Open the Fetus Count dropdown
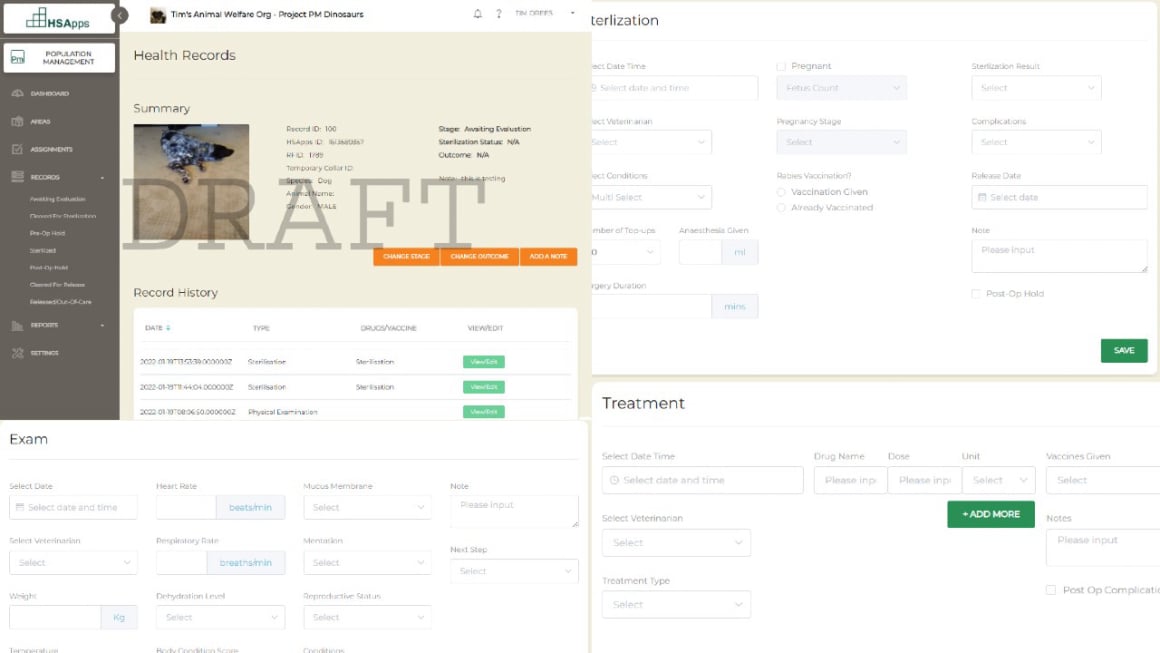Screen dimensions: 1160x653 click(841, 87)
